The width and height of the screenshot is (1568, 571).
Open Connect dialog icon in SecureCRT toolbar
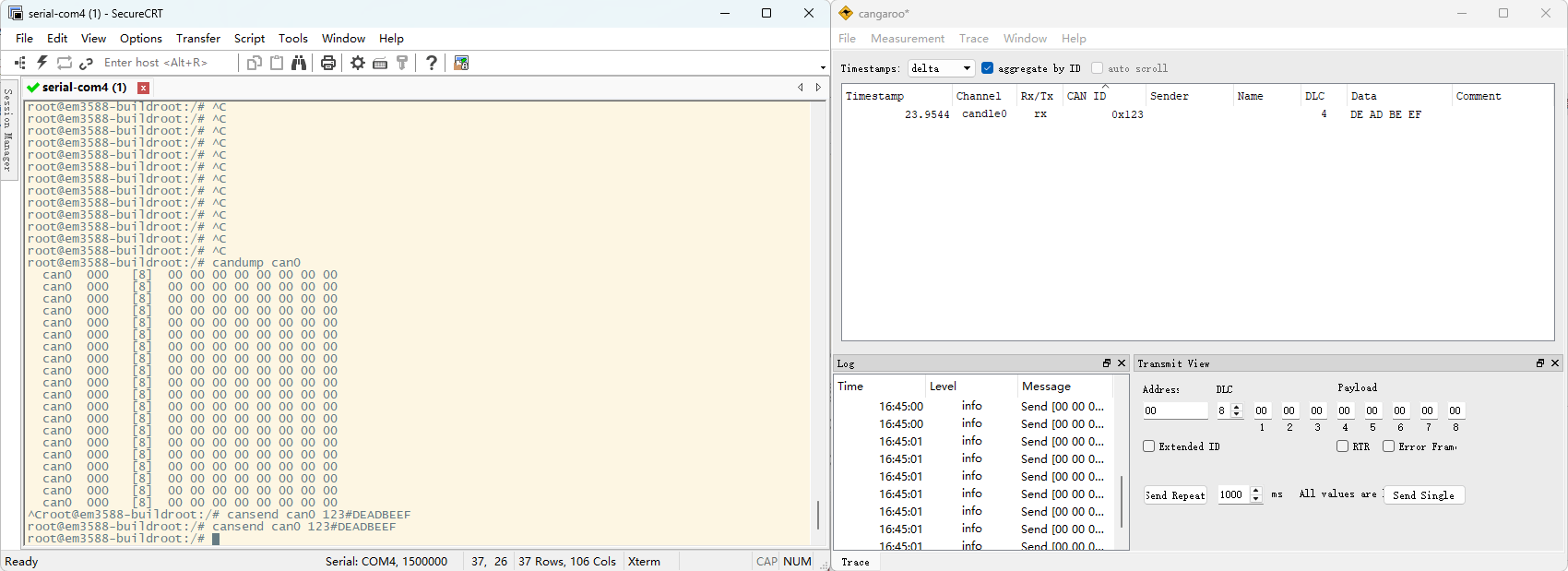tap(20, 63)
